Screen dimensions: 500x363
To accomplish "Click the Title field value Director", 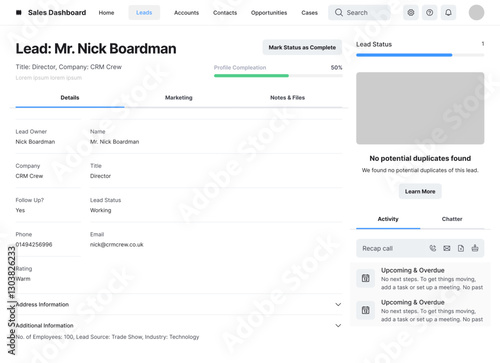I will pyautogui.click(x=100, y=176).
